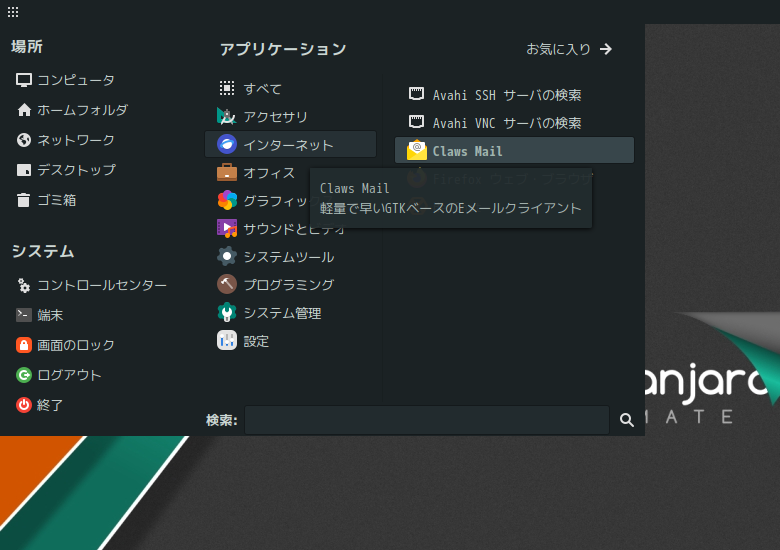The image size is (780, 550).
Task: Click the red Shut Down power icon
Action: point(24,405)
